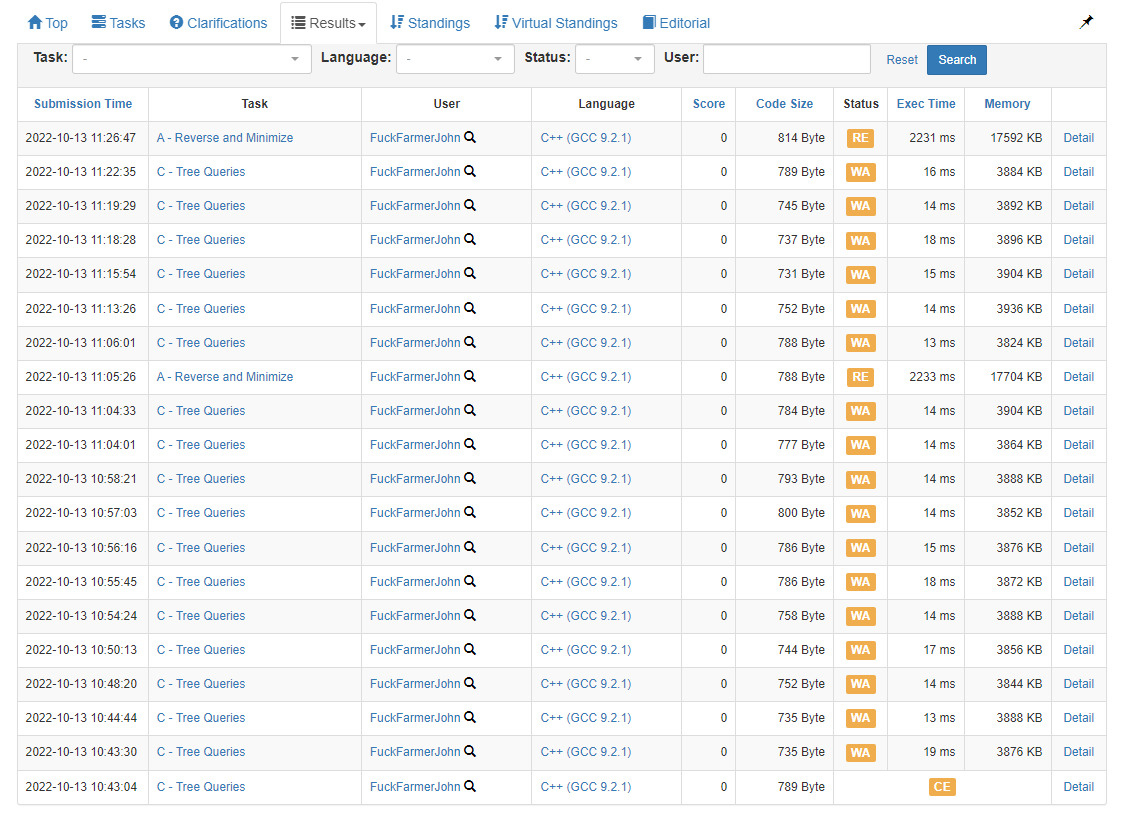
Task: Click magnifier icon in 11:18:28 submission row
Action: [x=470, y=239]
